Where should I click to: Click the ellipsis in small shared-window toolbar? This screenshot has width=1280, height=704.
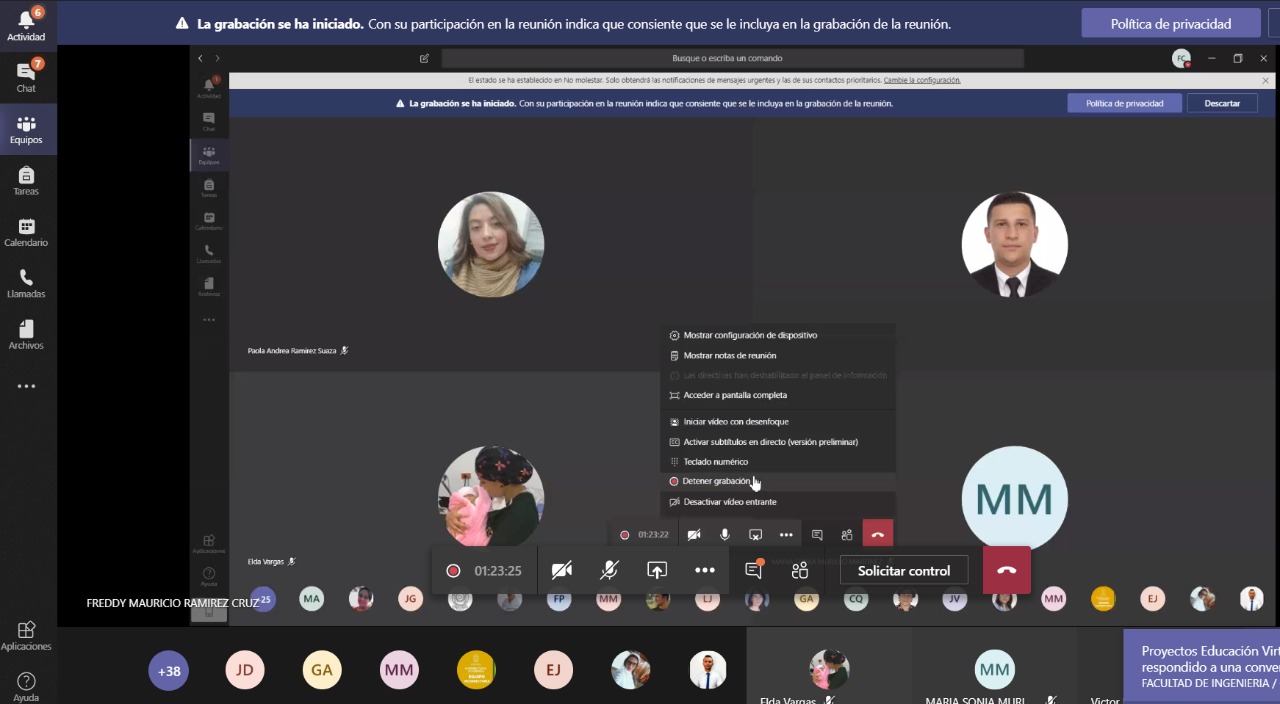tap(786, 535)
